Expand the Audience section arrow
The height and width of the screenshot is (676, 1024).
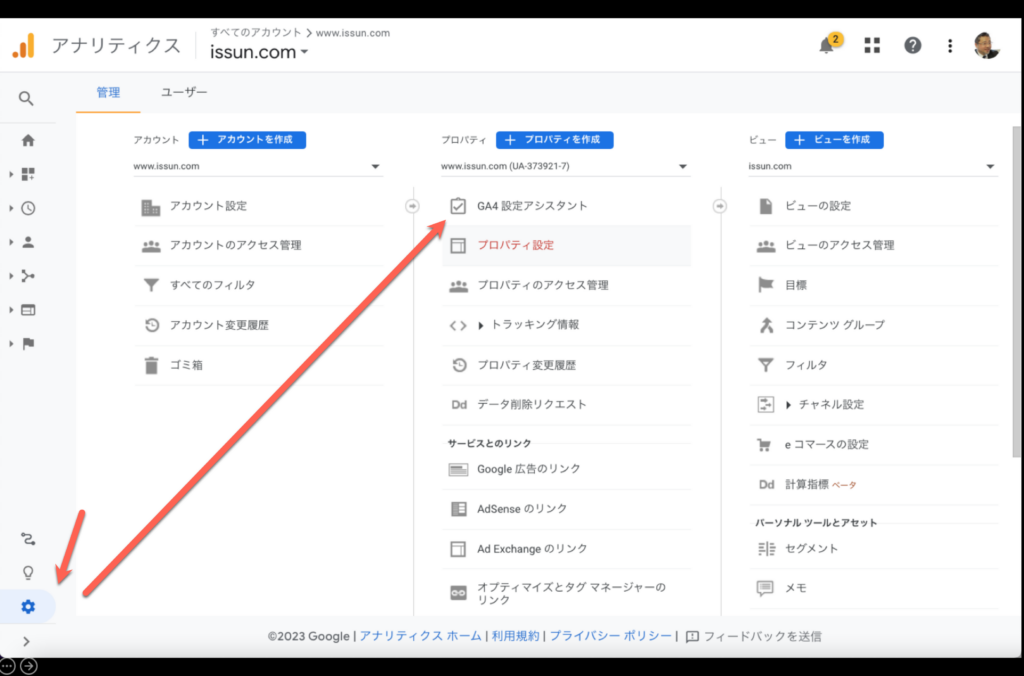(x=11, y=242)
